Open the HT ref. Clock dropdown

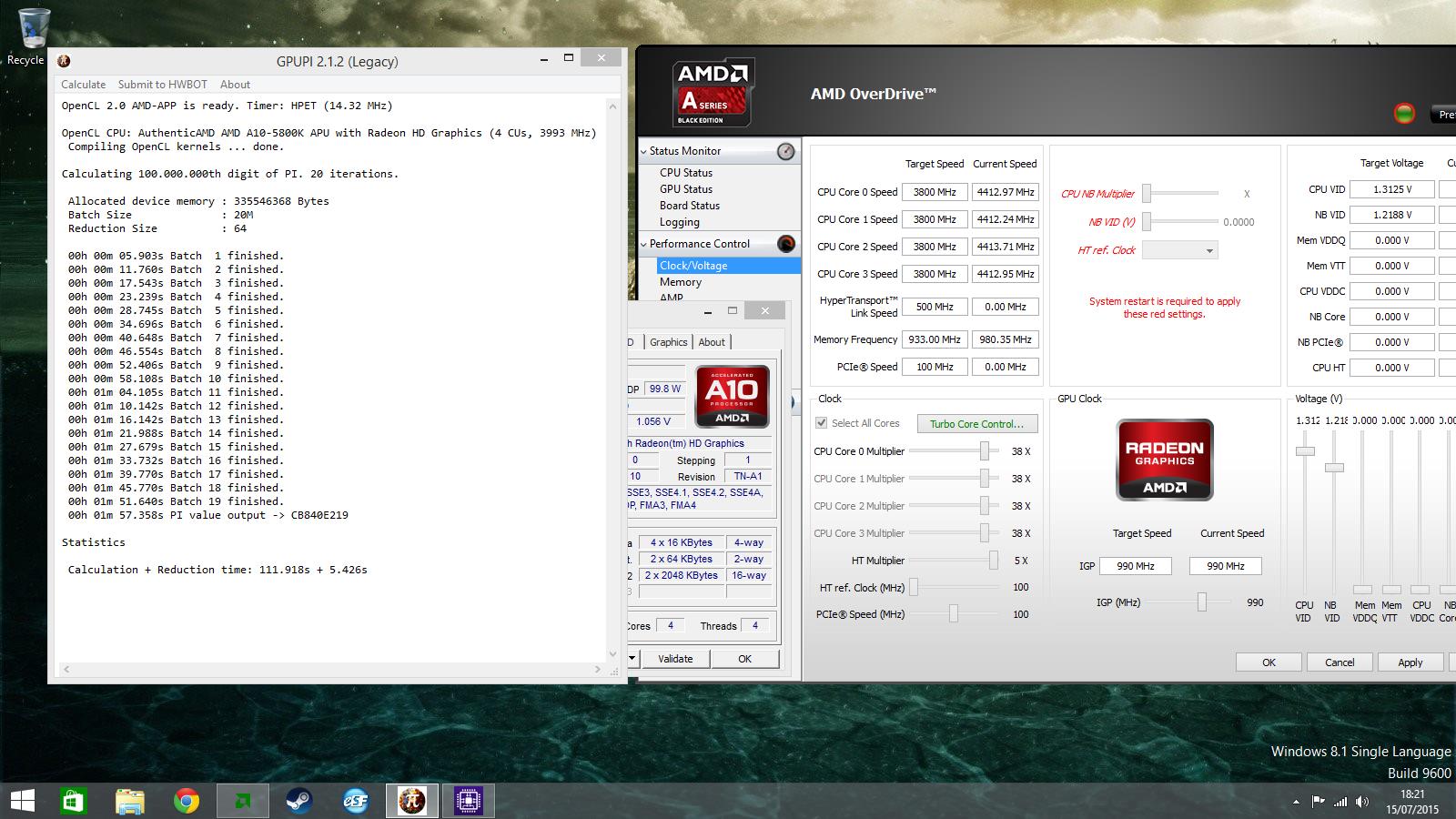pos(1179,250)
